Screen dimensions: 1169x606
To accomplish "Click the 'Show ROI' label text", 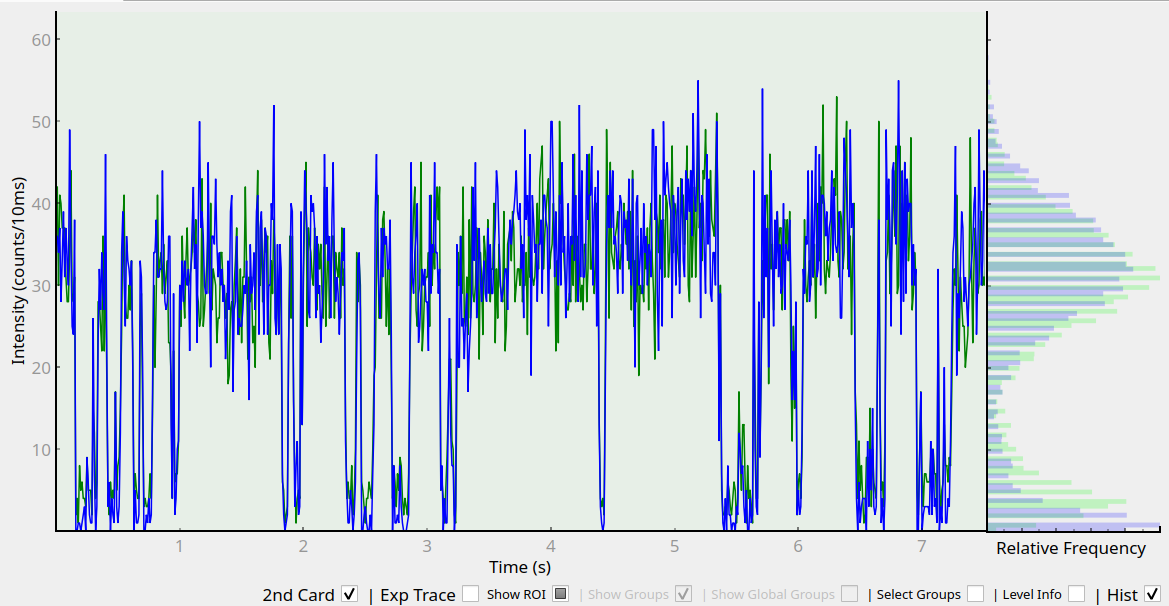I will [x=516, y=595].
